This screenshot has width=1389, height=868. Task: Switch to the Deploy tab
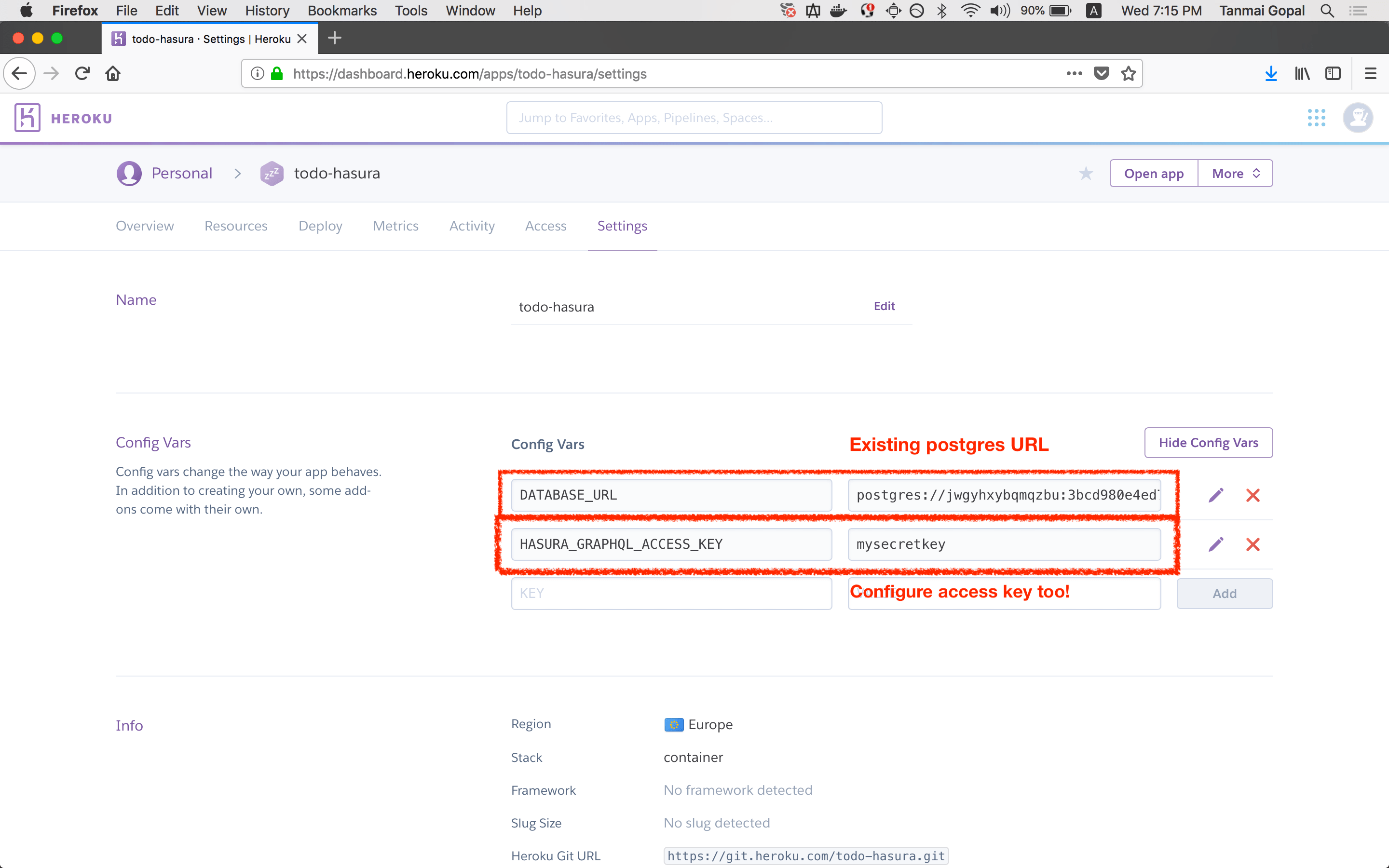320,226
